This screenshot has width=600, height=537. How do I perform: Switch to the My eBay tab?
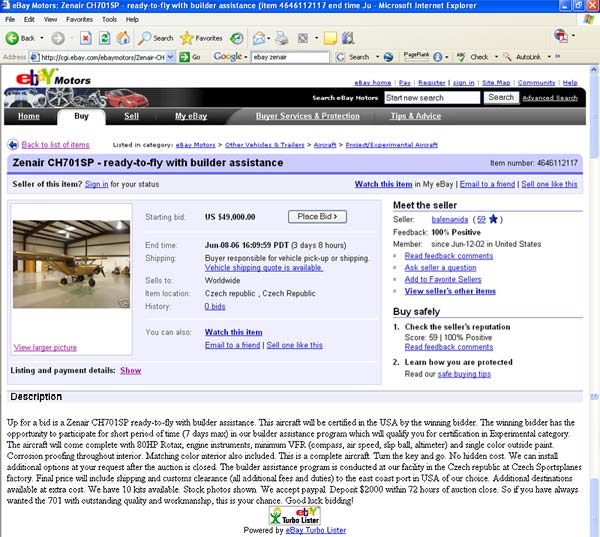point(191,116)
